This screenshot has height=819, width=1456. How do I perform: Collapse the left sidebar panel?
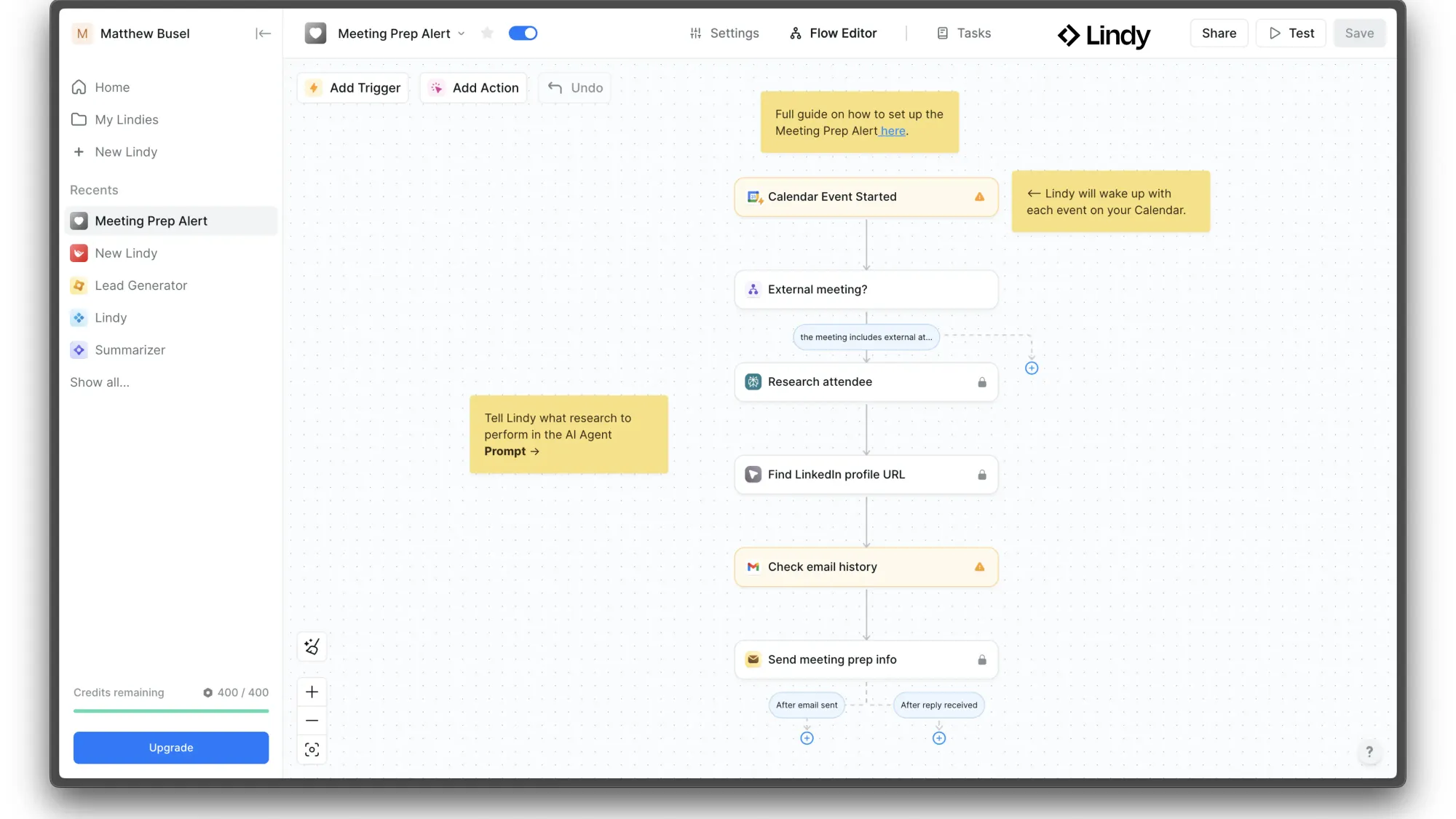point(263,33)
